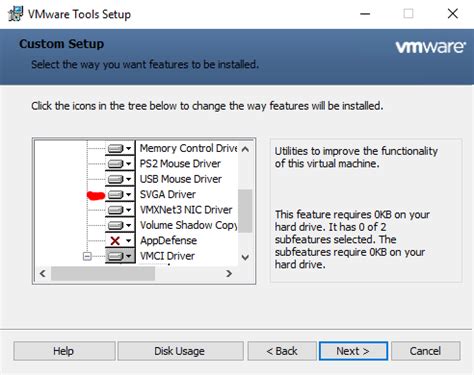This screenshot has width=474, height=375.
Task: Select AppDefense feature label
Action: pos(168,240)
